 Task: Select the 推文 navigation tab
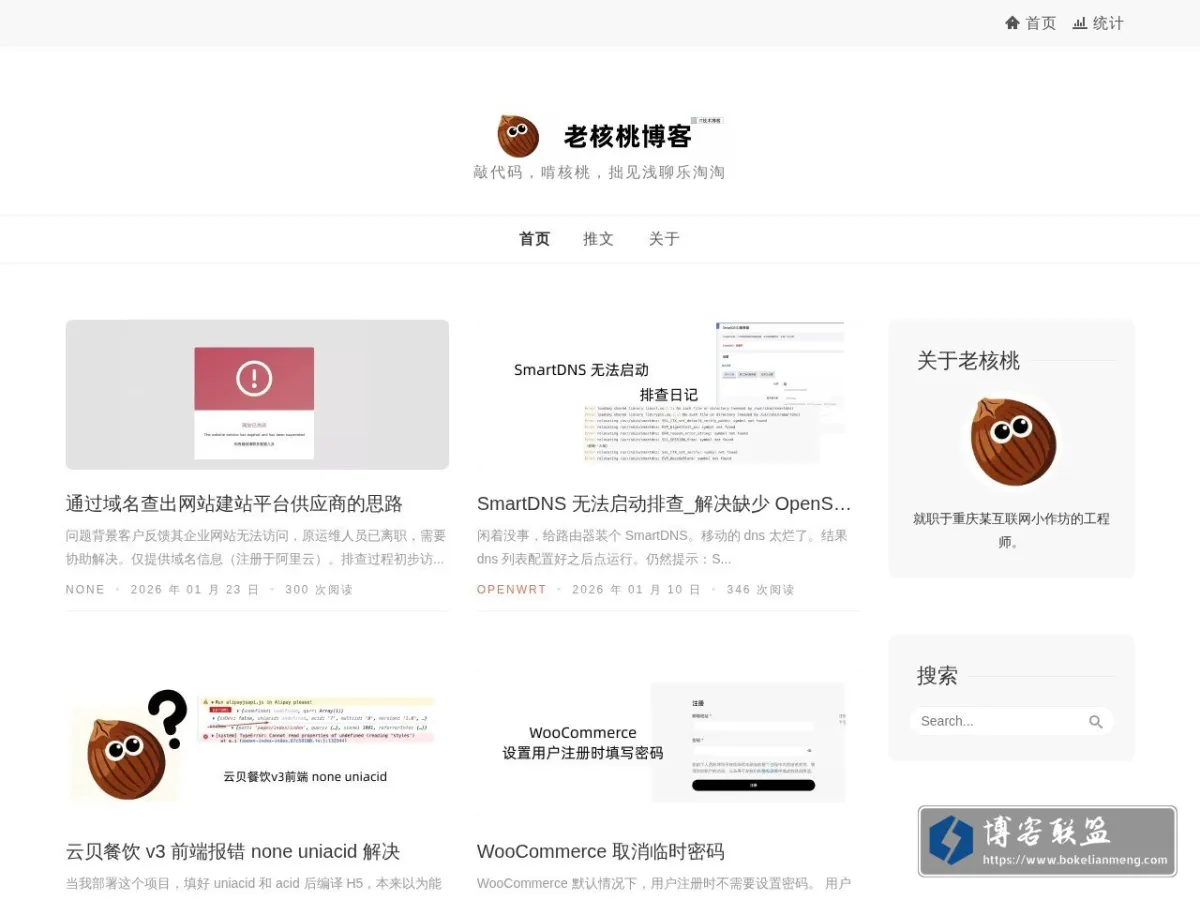coord(598,239)
